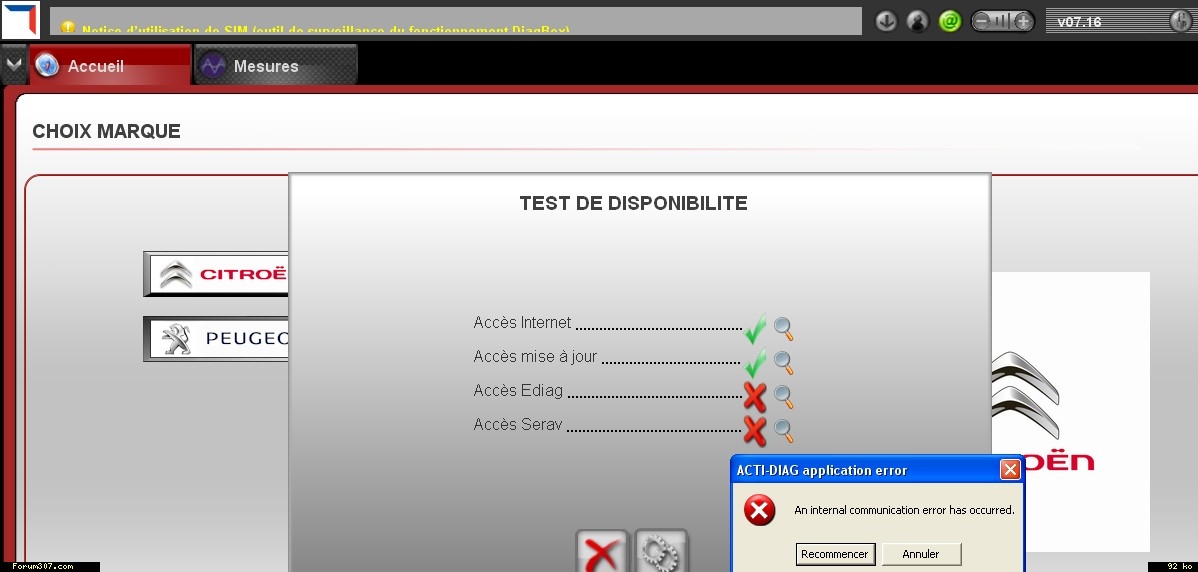Open magnifier details for Accès mise à jour
Viewport: 1198px width, 572px height.
[x=783, y=363]
